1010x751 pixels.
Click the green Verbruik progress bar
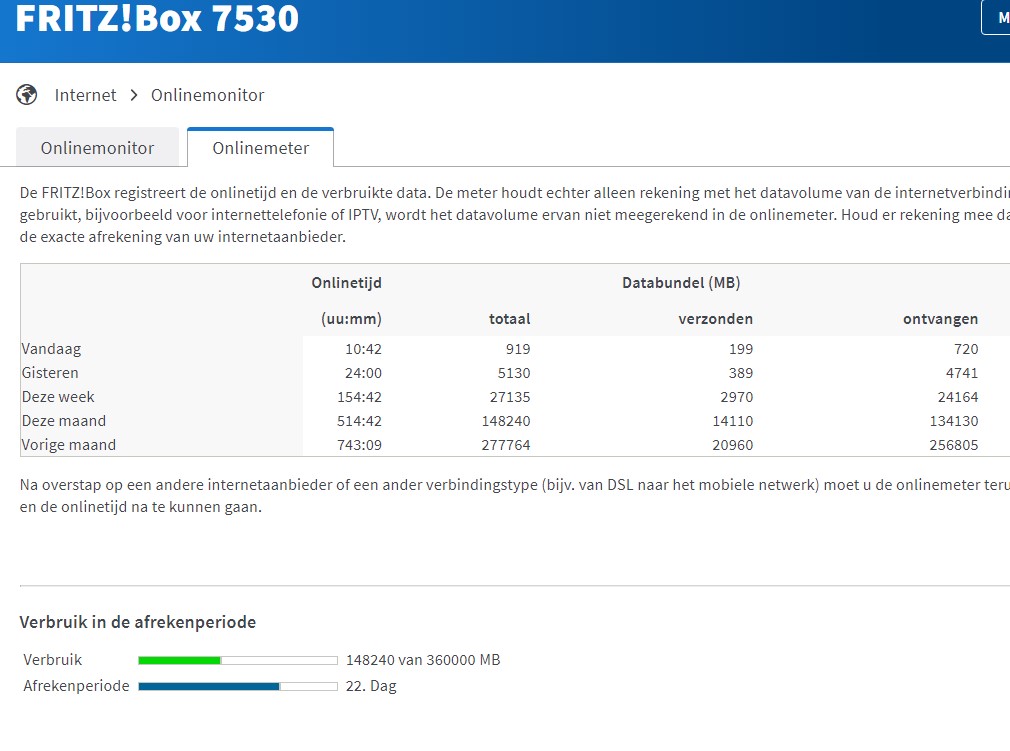[237, 660]
